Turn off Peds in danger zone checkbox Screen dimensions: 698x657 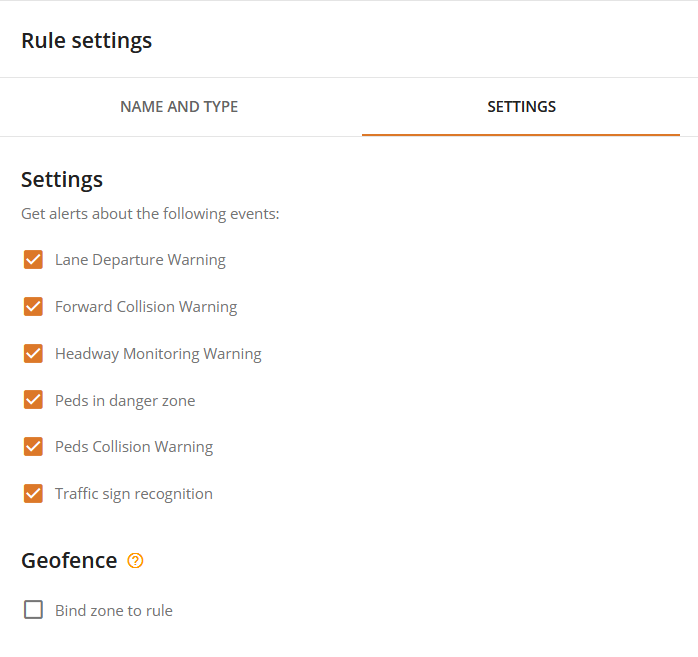(x=33, y=400)
